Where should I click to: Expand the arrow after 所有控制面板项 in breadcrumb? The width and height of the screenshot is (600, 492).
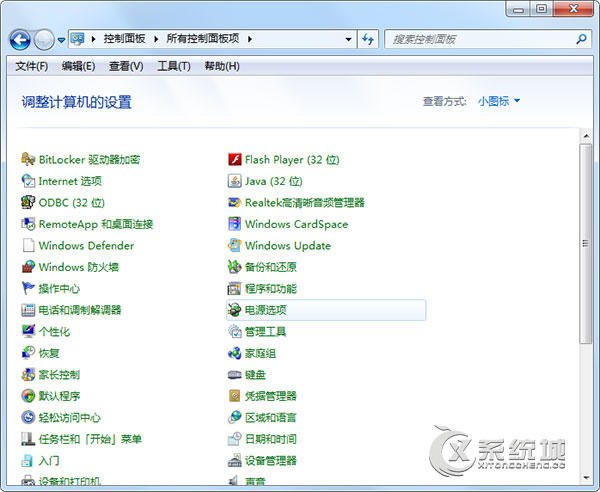[249, 39]
